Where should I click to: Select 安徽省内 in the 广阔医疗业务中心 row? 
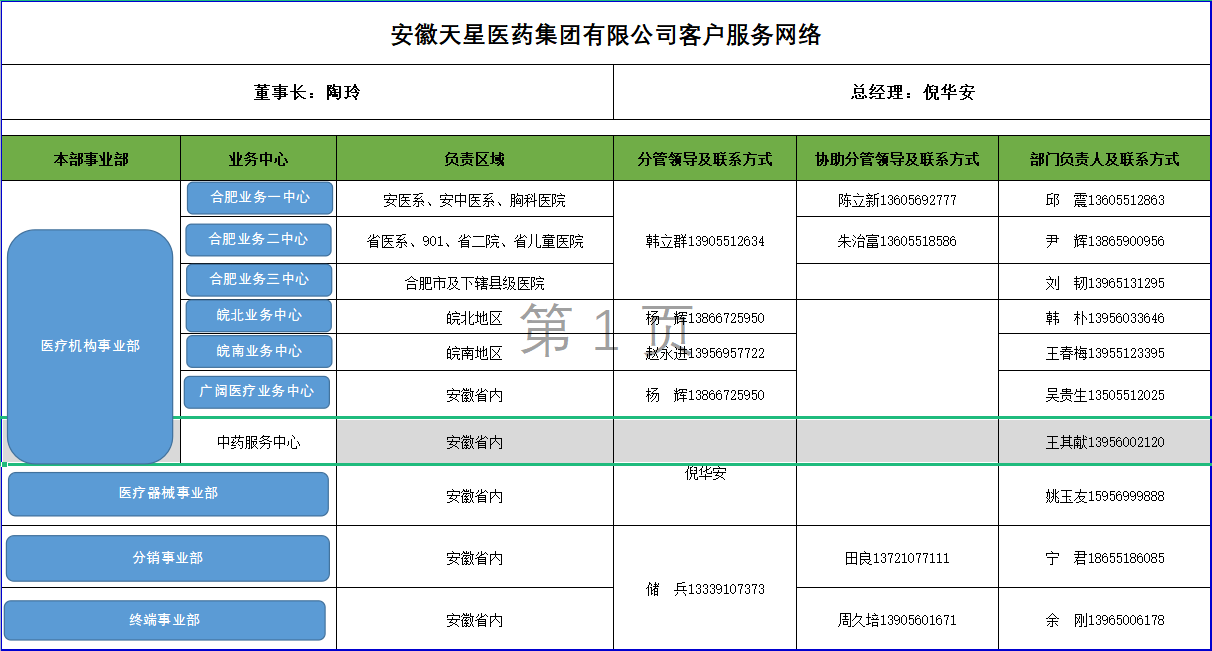click(x=475, y=395)
